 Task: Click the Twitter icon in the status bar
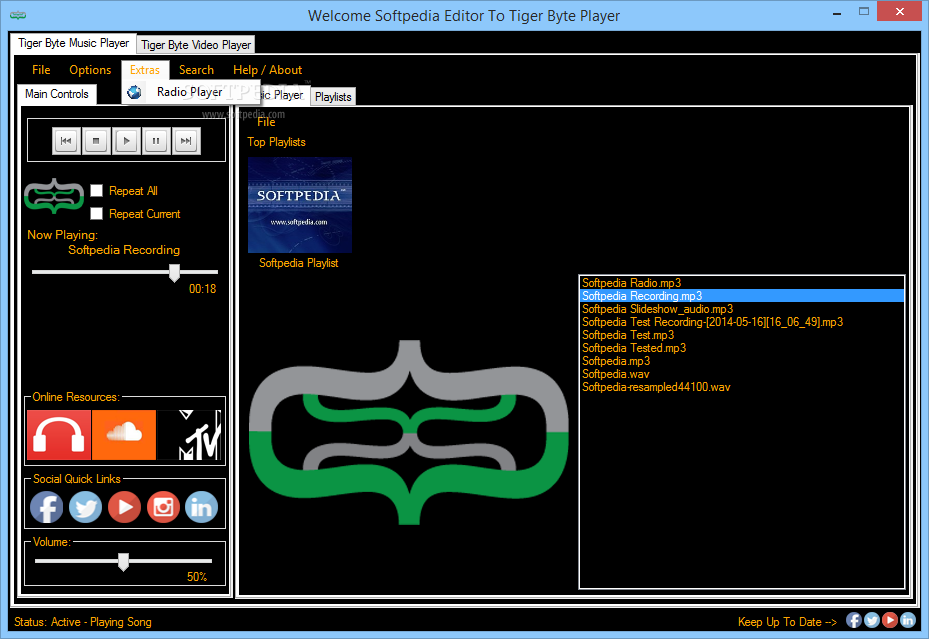[872, 620]
